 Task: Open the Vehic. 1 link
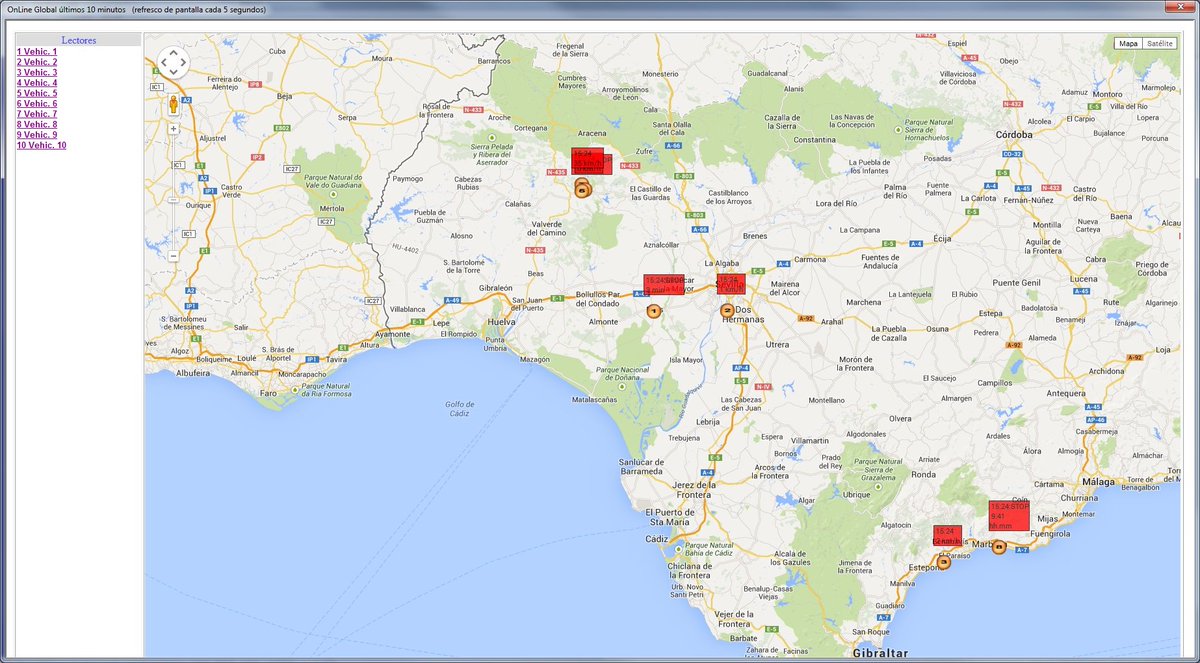(x=37, y=52)
